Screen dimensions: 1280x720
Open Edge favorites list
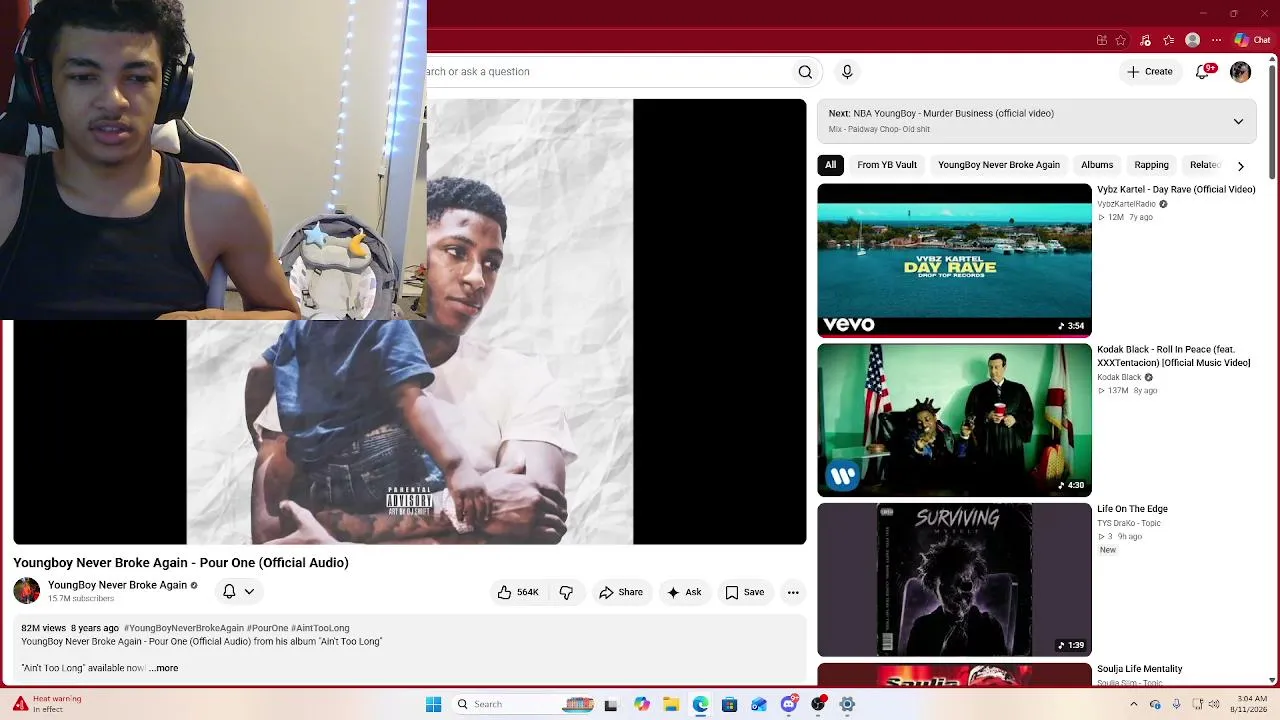1168,40
